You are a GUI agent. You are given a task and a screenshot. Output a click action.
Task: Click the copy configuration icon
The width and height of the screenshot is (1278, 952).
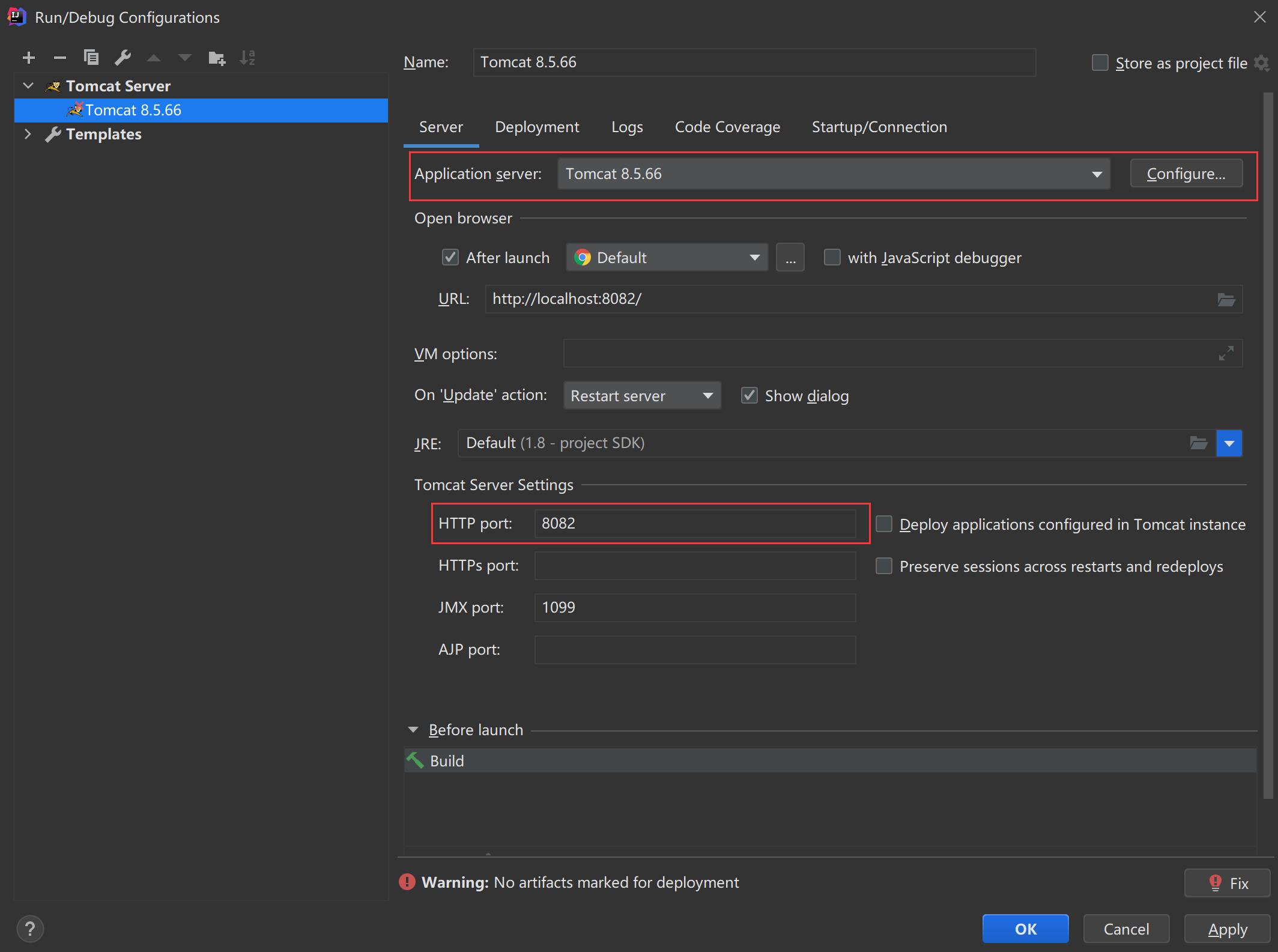(x=90, y=57)
